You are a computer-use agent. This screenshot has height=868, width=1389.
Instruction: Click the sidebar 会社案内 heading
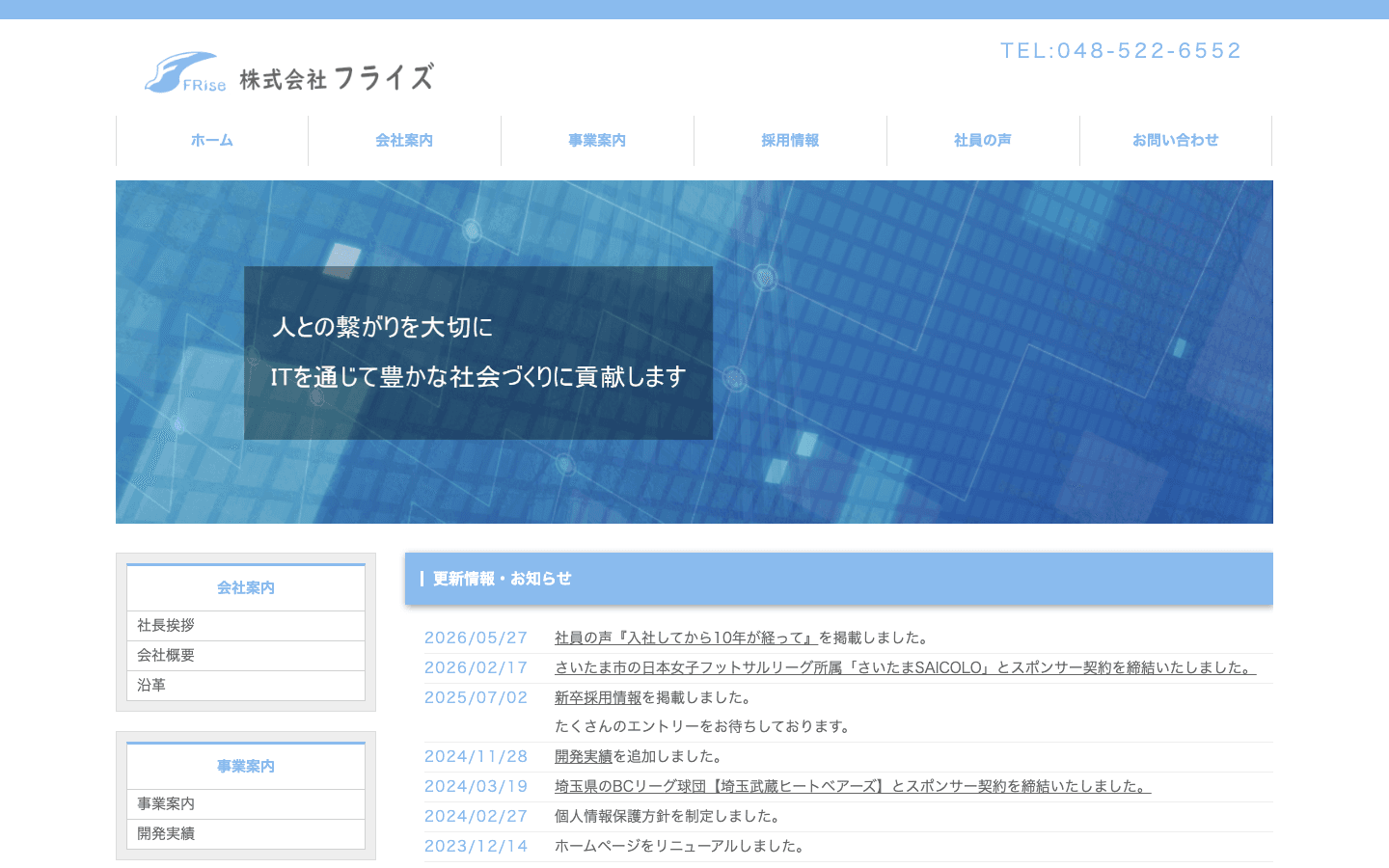(x=246, y=587)
